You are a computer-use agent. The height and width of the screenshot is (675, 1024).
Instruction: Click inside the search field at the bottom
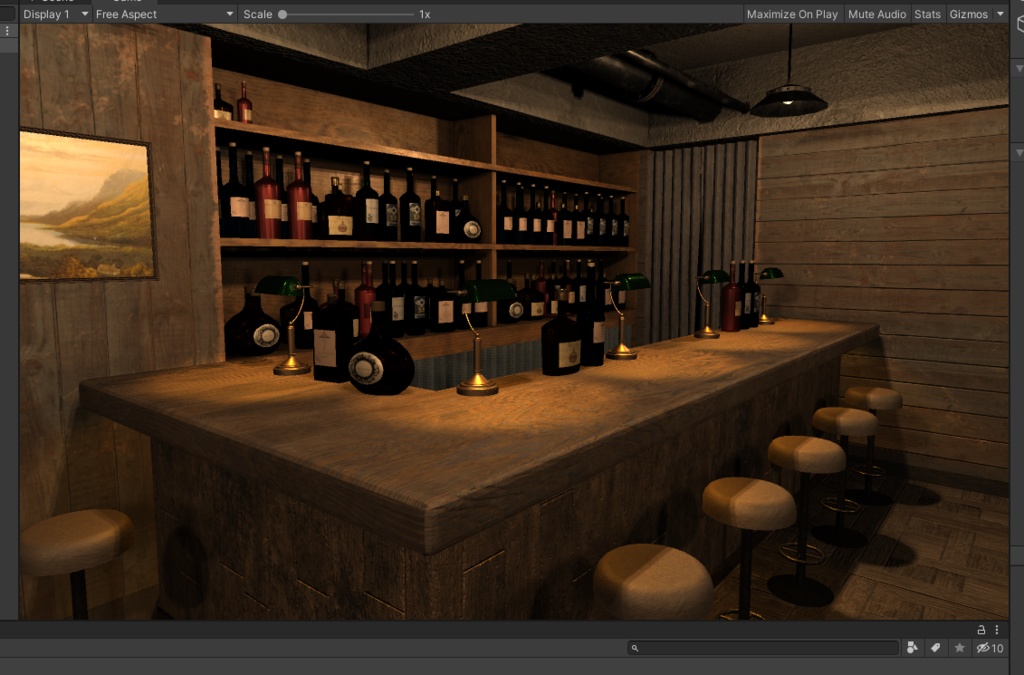[763, 648]
